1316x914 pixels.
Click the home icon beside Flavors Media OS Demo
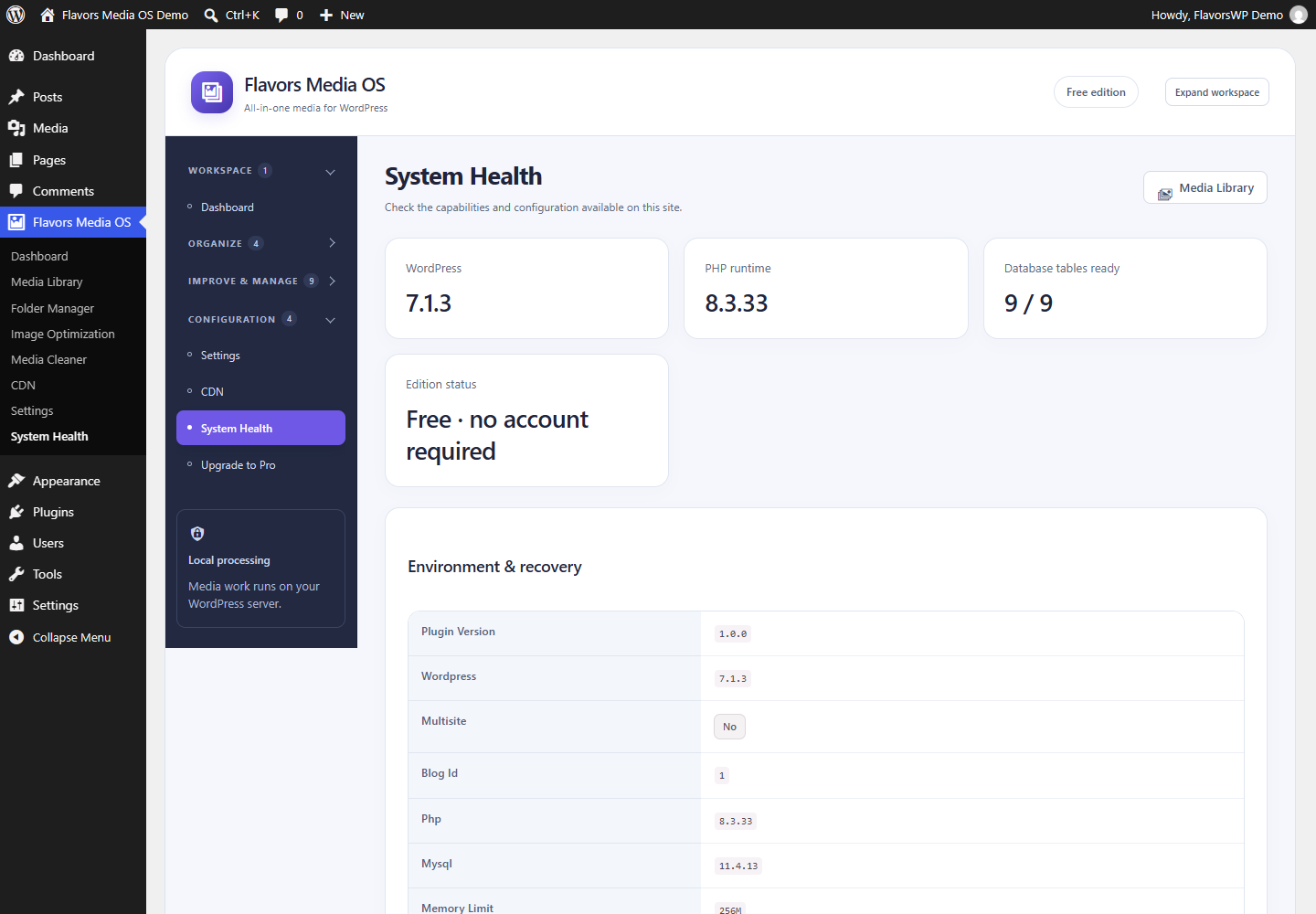point(48,15)
